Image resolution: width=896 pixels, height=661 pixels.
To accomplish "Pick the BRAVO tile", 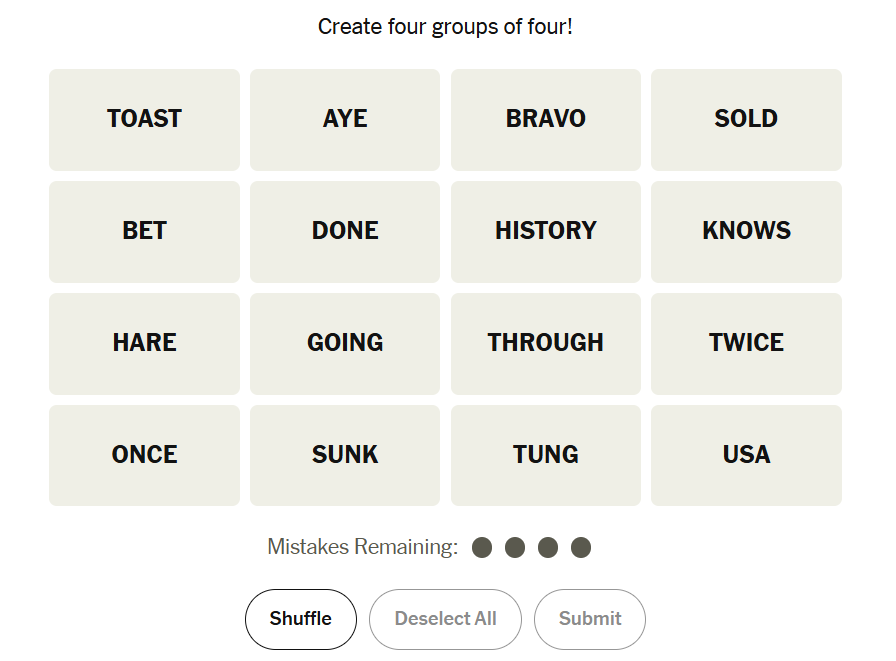I will [546, 120].
